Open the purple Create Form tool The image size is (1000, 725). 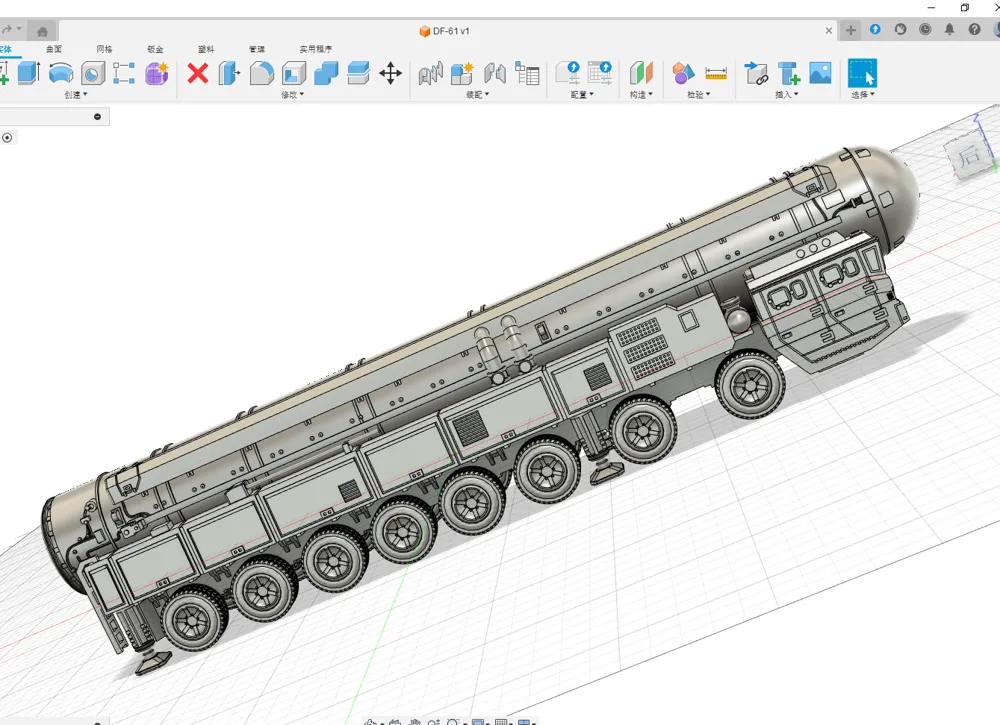(157, 73)
